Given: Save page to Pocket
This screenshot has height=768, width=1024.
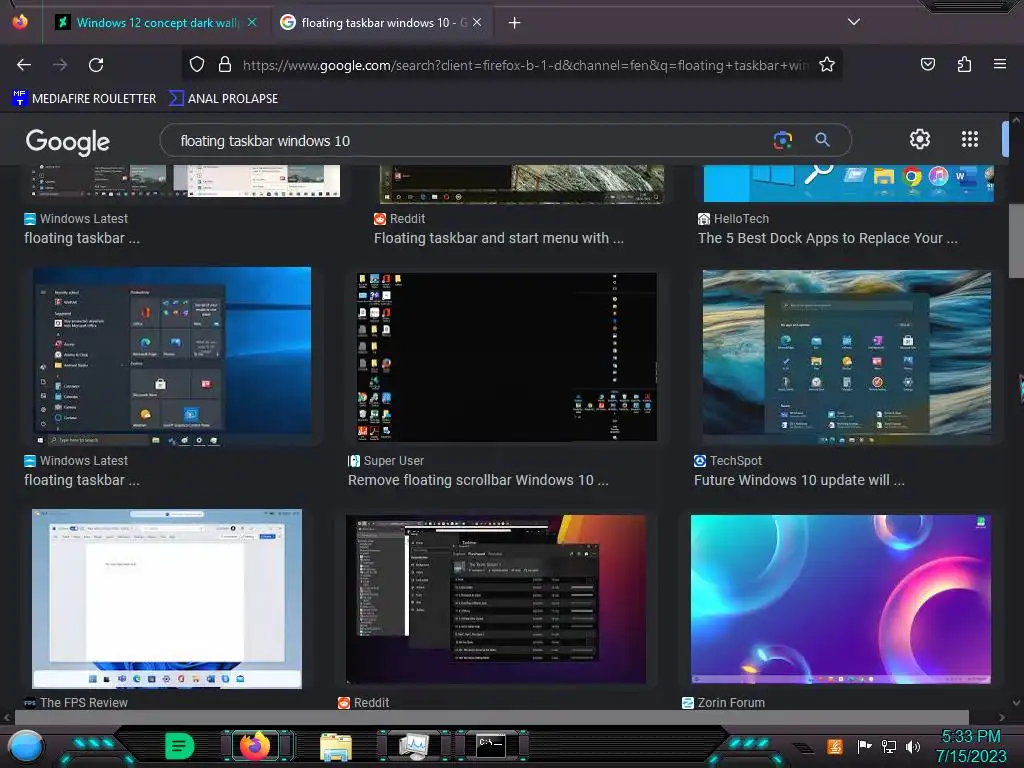Looking at the screenshot, I should pyautogui.click(x=927, y=64).
